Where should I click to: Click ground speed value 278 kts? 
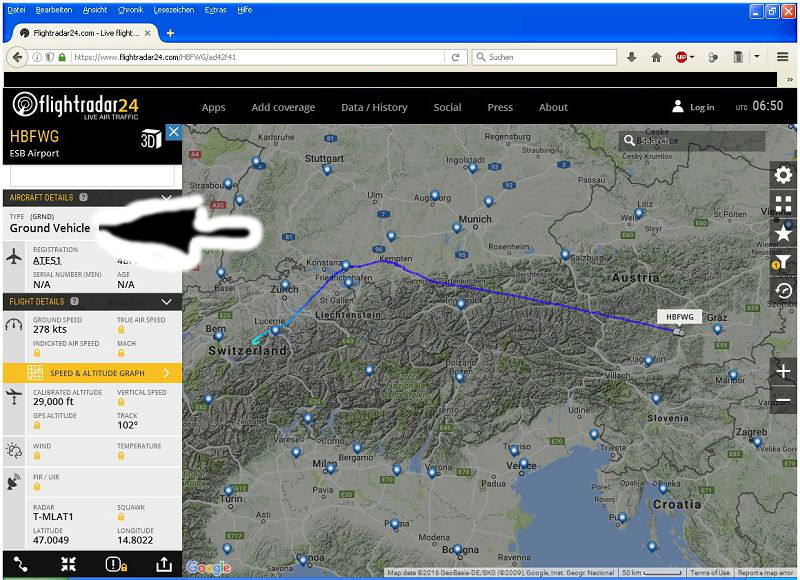click(49, 330)
